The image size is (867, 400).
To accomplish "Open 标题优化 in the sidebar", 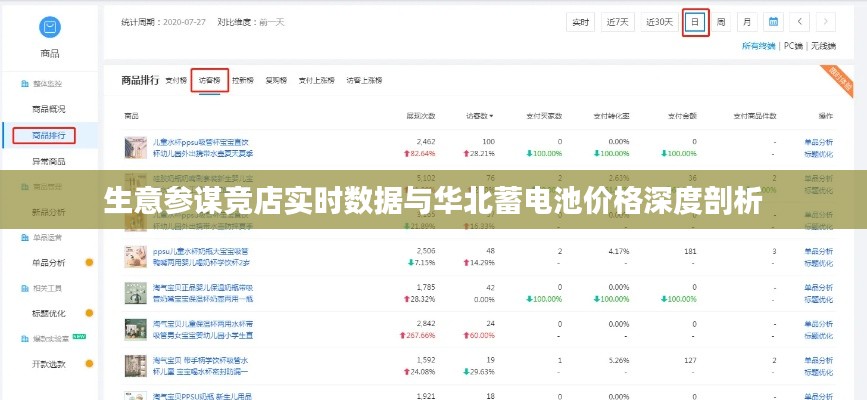I will tap(49, 313).
